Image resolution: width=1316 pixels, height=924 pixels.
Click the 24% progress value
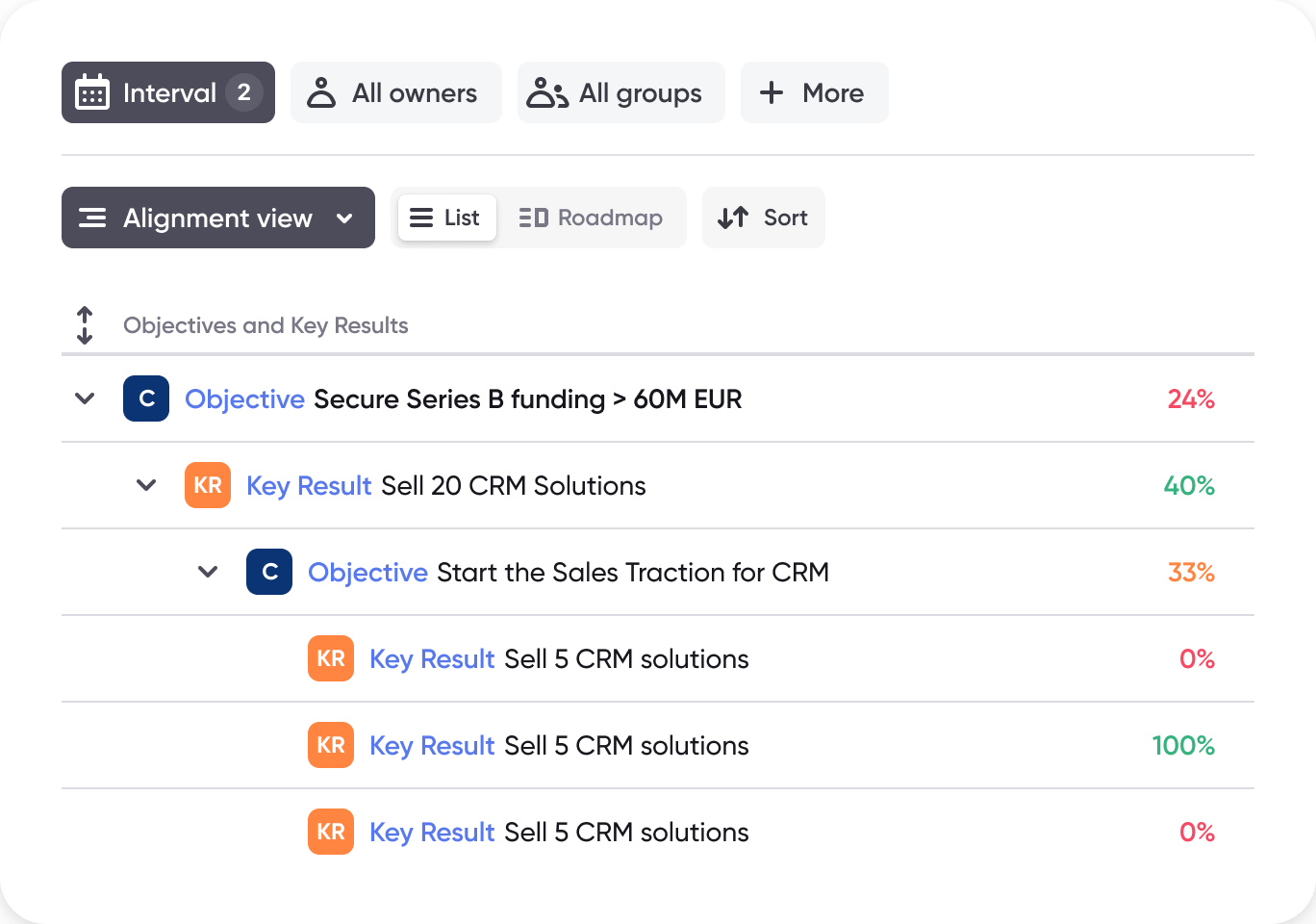click(x=1191, y=398)
